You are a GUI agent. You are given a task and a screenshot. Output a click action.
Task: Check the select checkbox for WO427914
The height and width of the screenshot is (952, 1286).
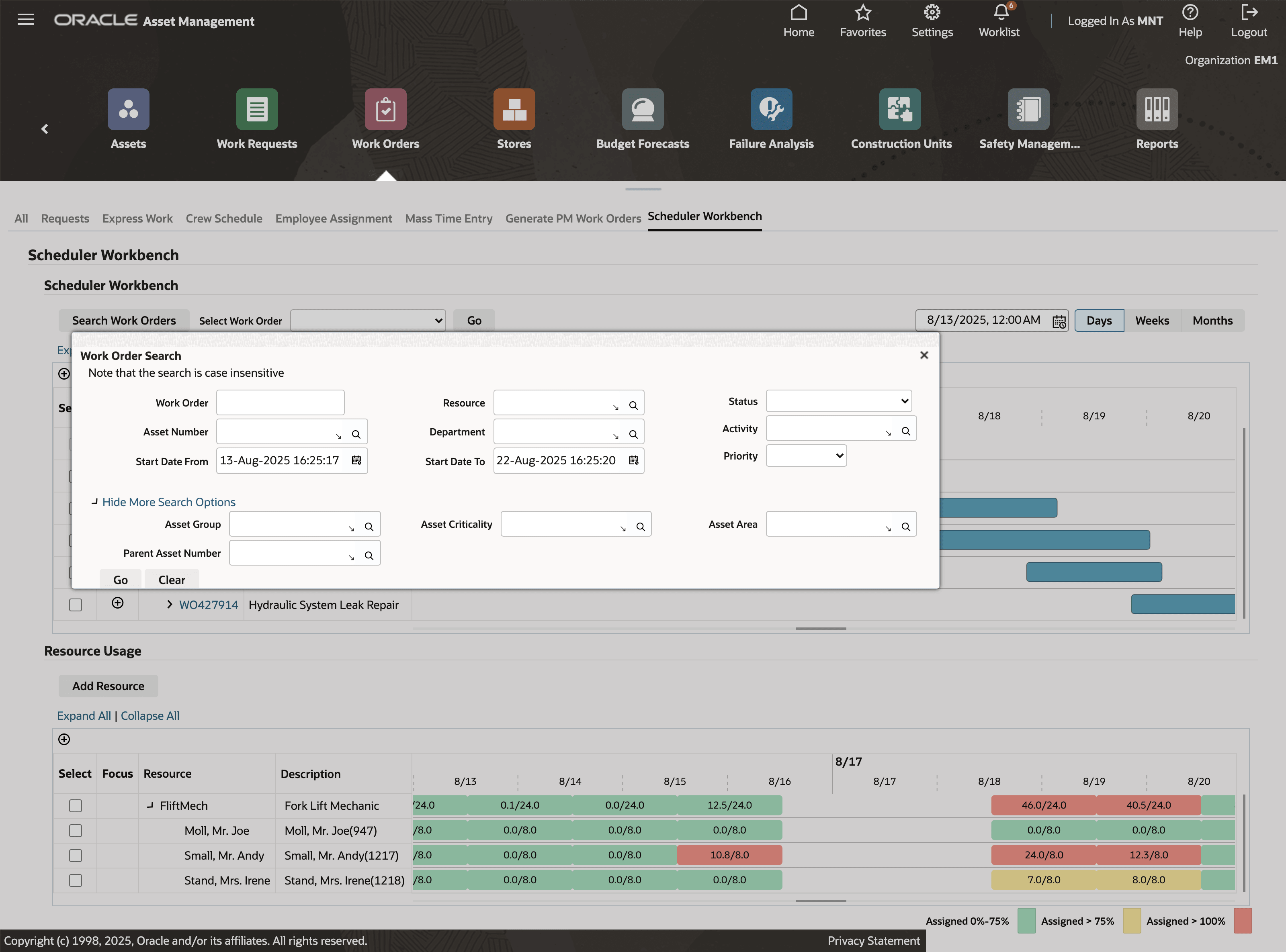(76, 605)
